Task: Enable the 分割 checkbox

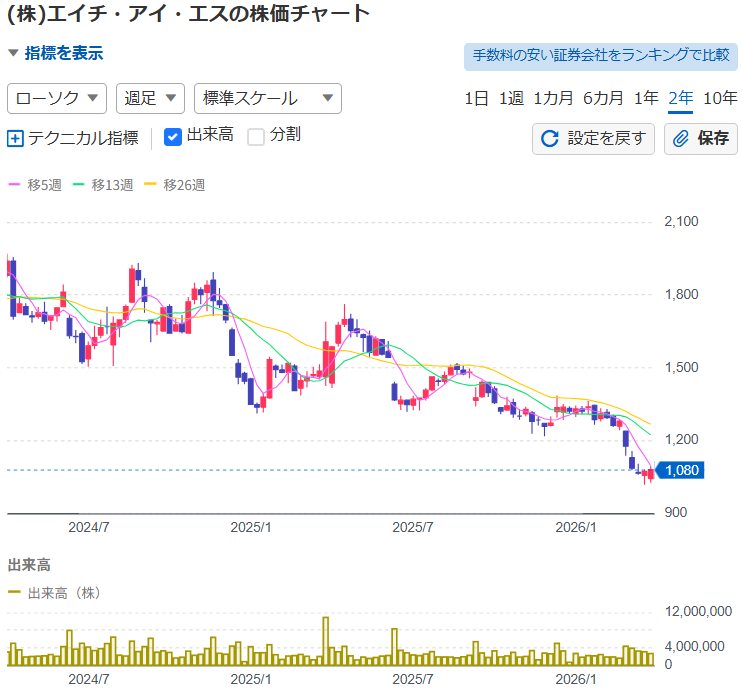Action: click(256, 136)
